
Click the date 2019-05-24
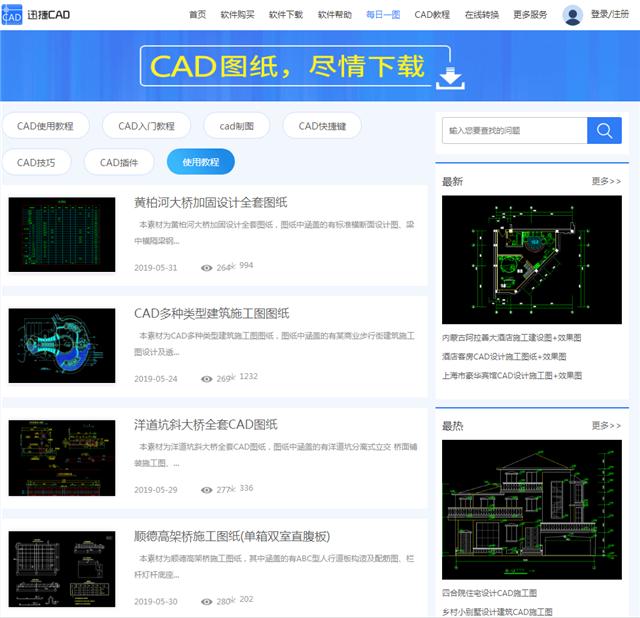[156, 379]
